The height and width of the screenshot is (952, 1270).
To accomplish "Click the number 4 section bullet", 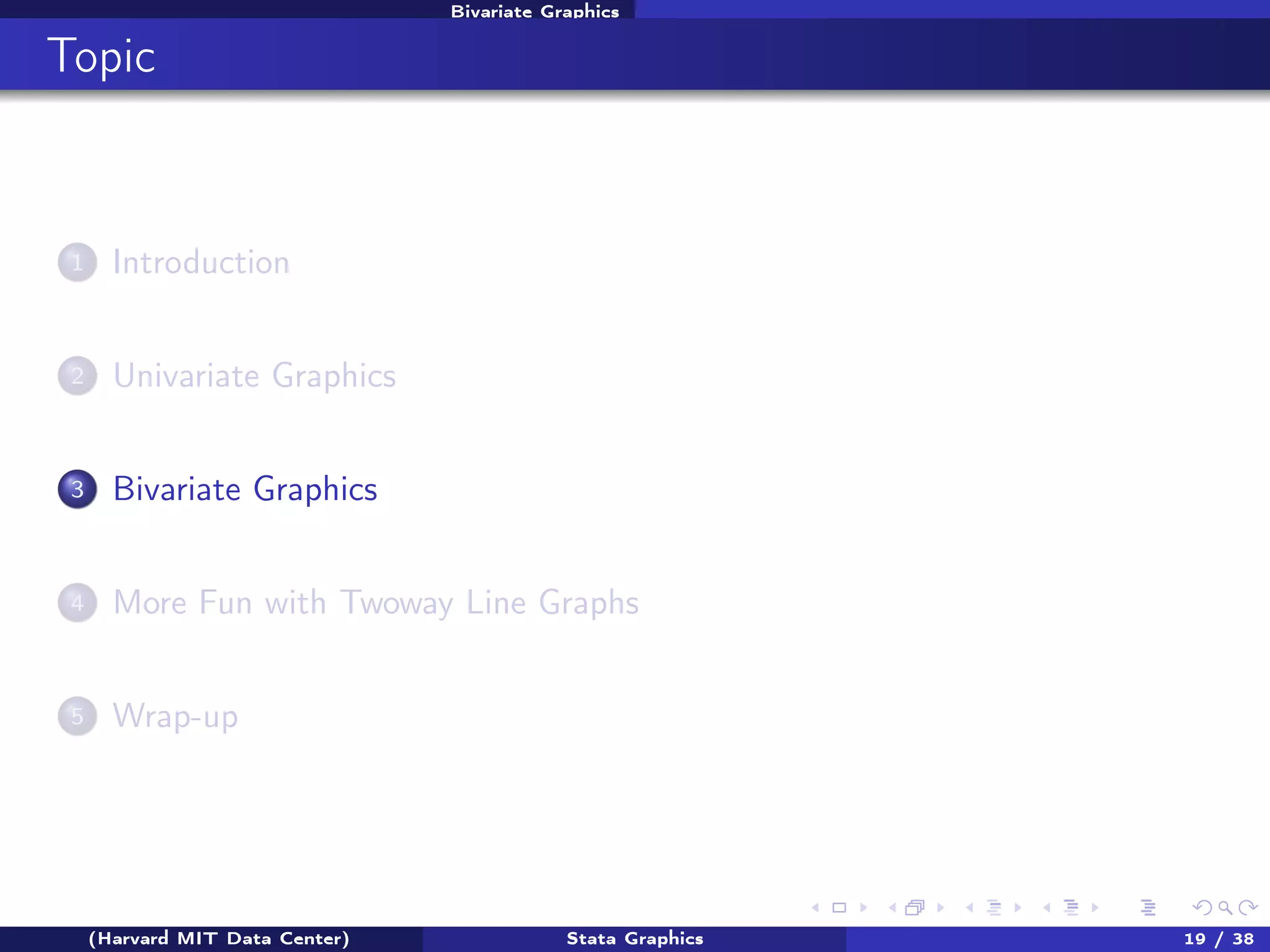I will click(78, 602).
